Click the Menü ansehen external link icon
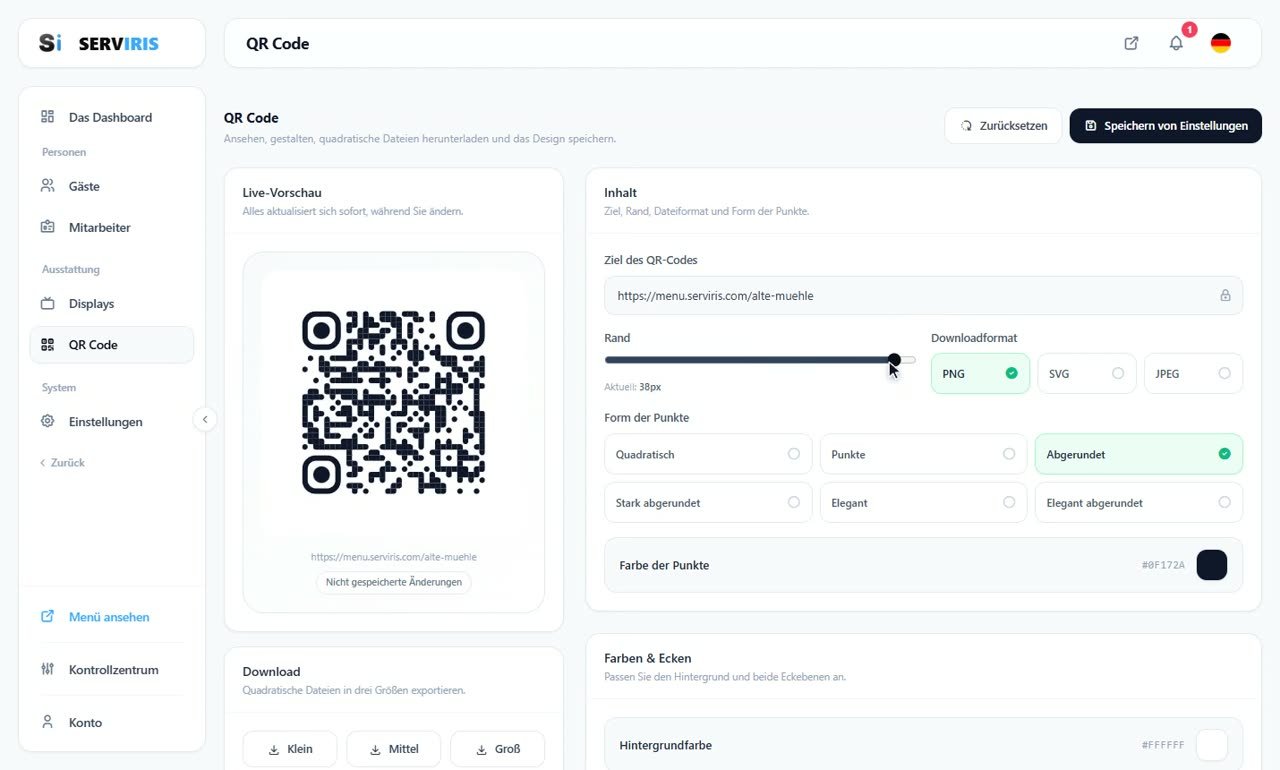The width and height of the screenshot is (1280, 770). click(x=47, y=617)
